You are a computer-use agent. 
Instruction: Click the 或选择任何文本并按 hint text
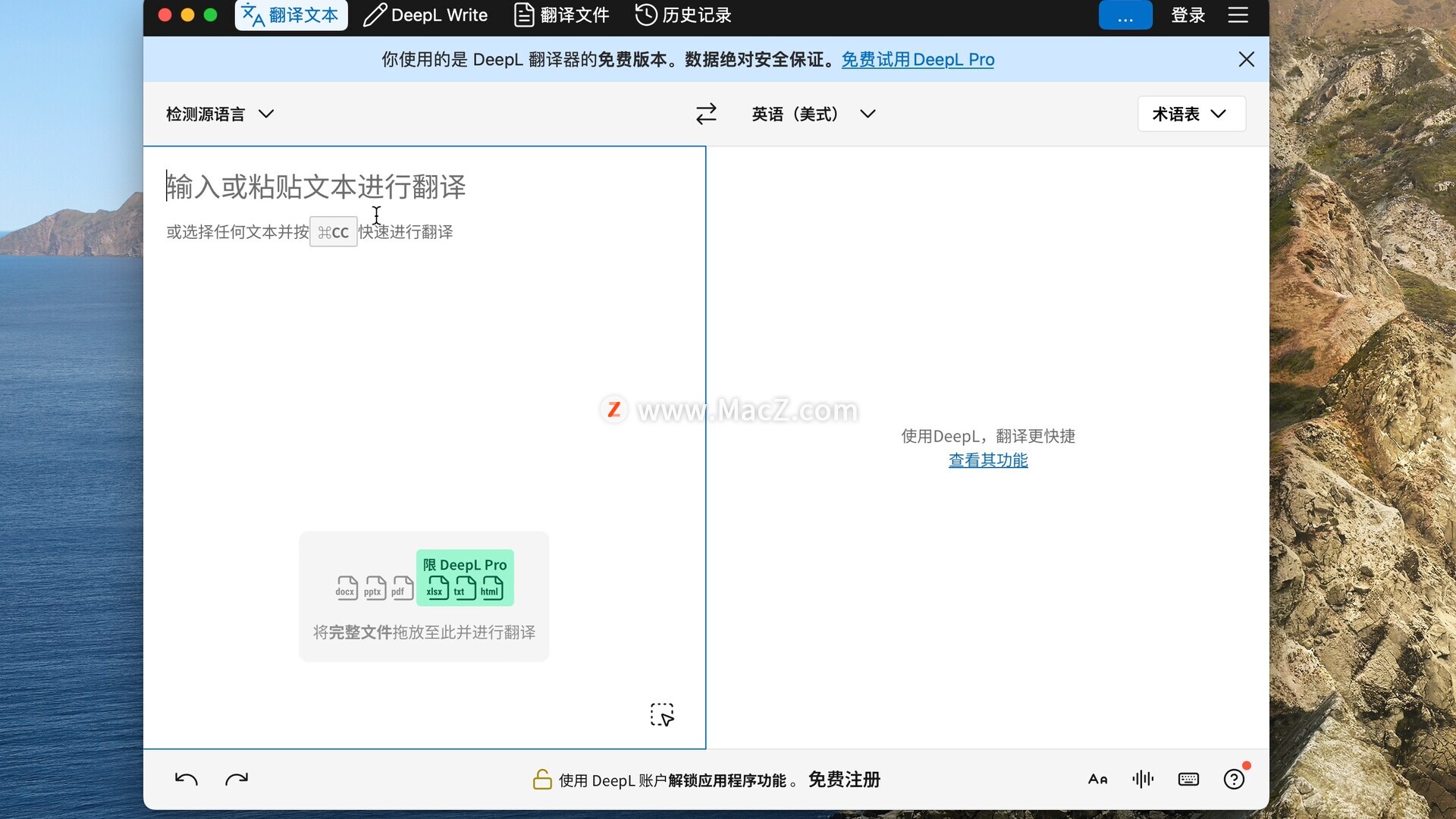coord(237,232)
